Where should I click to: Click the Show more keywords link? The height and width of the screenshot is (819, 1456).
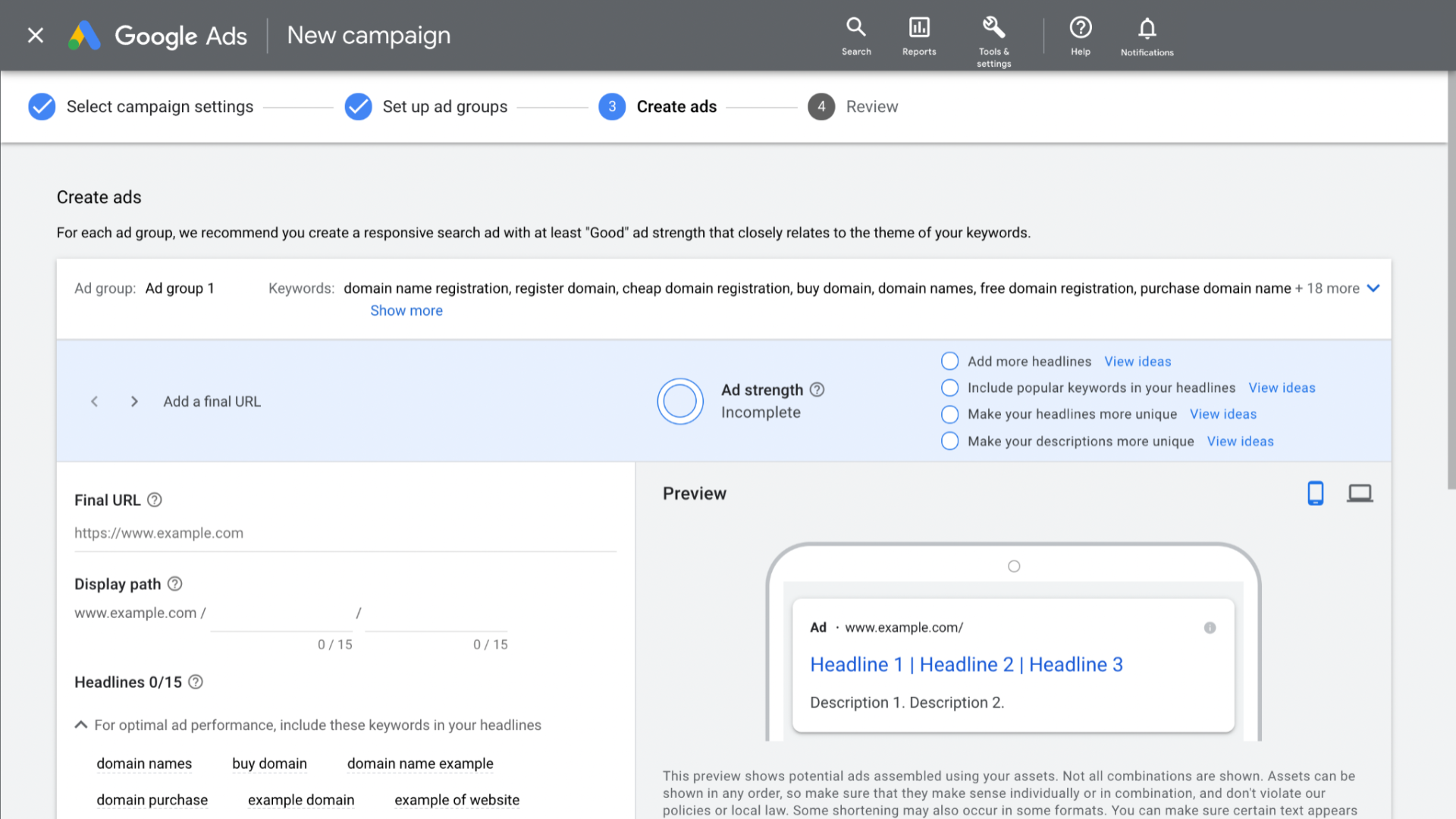click(x=406, y=310)
